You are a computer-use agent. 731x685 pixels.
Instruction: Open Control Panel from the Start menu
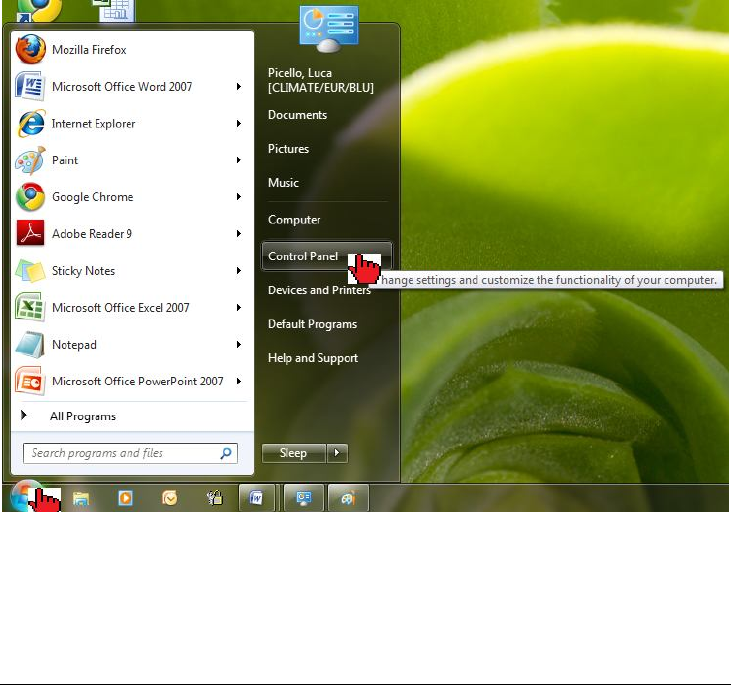303,256
